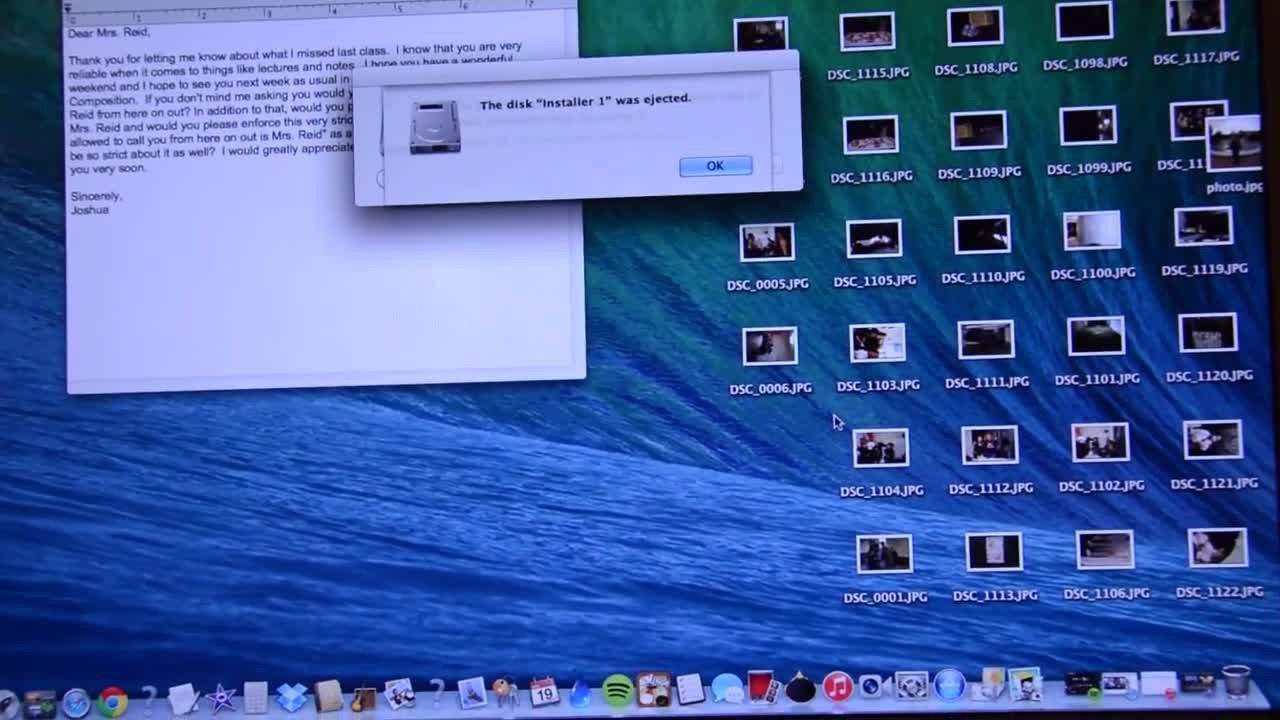Viewport: 1280px width, 720px height.
Task: Open iMovie star icon in the Dock
Action: [221, 699]
